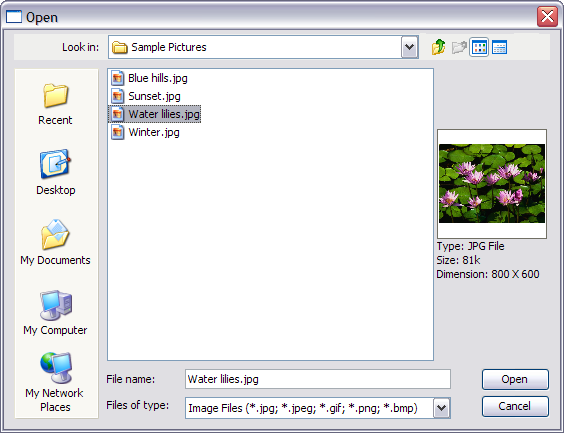Click the water lilies preview thumbnail

pos(492,184)
